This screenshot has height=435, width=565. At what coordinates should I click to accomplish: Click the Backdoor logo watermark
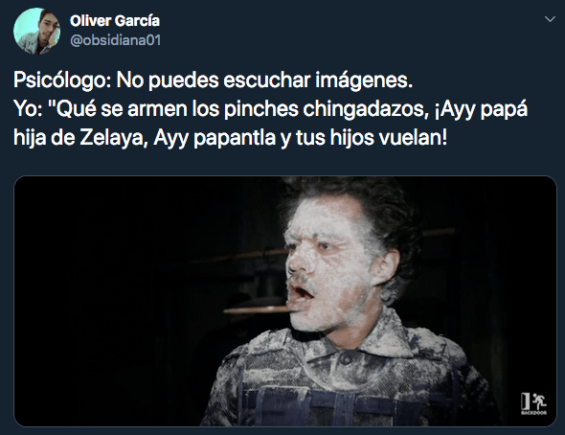coord(534,404)
